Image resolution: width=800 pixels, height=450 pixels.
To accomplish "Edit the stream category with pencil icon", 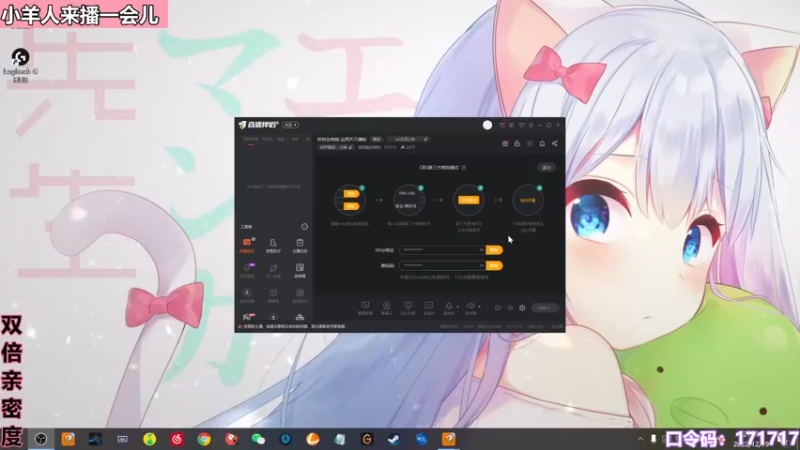I will click(351, 147).
